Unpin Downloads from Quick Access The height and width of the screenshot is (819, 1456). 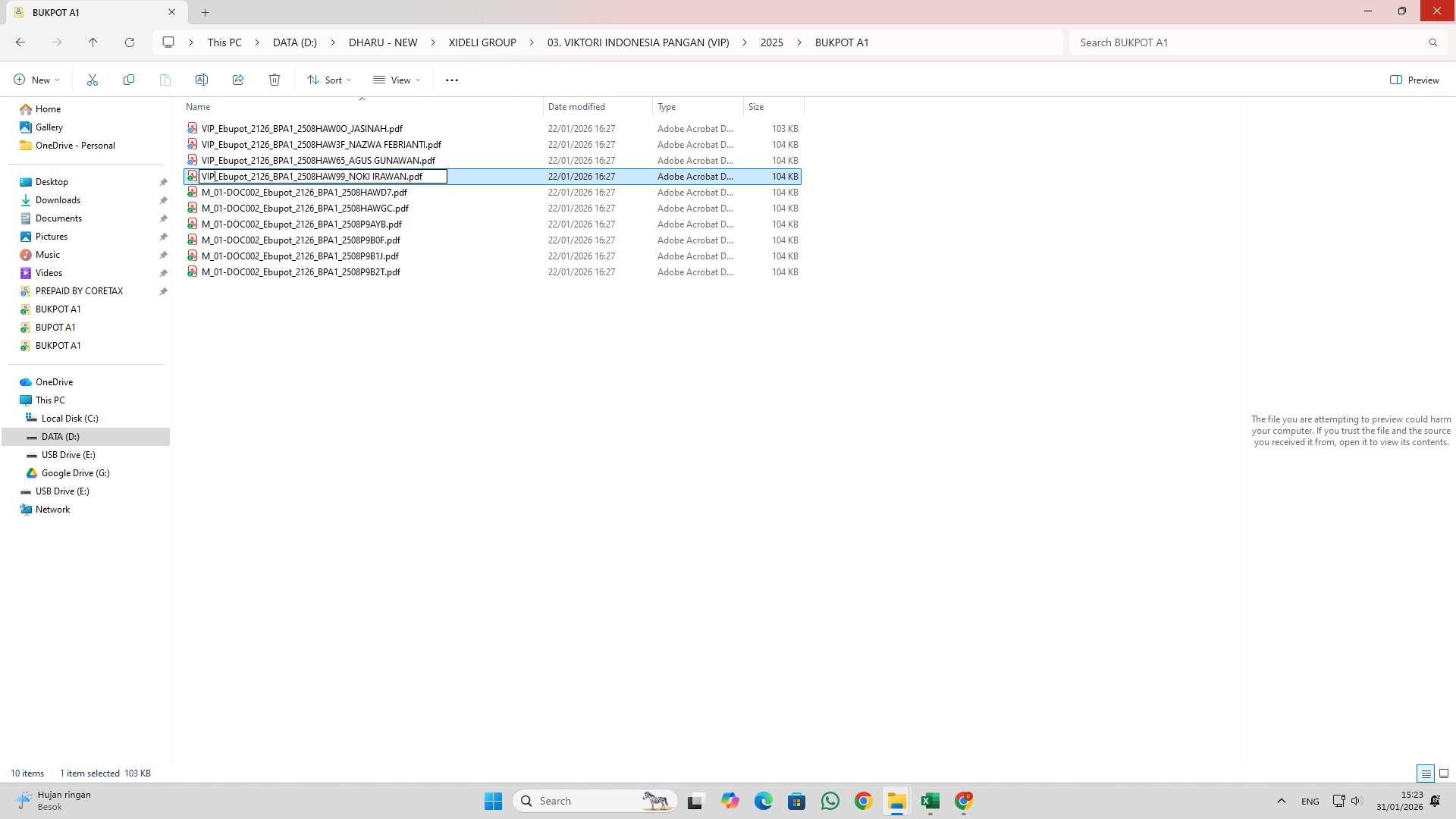point(163,199)
